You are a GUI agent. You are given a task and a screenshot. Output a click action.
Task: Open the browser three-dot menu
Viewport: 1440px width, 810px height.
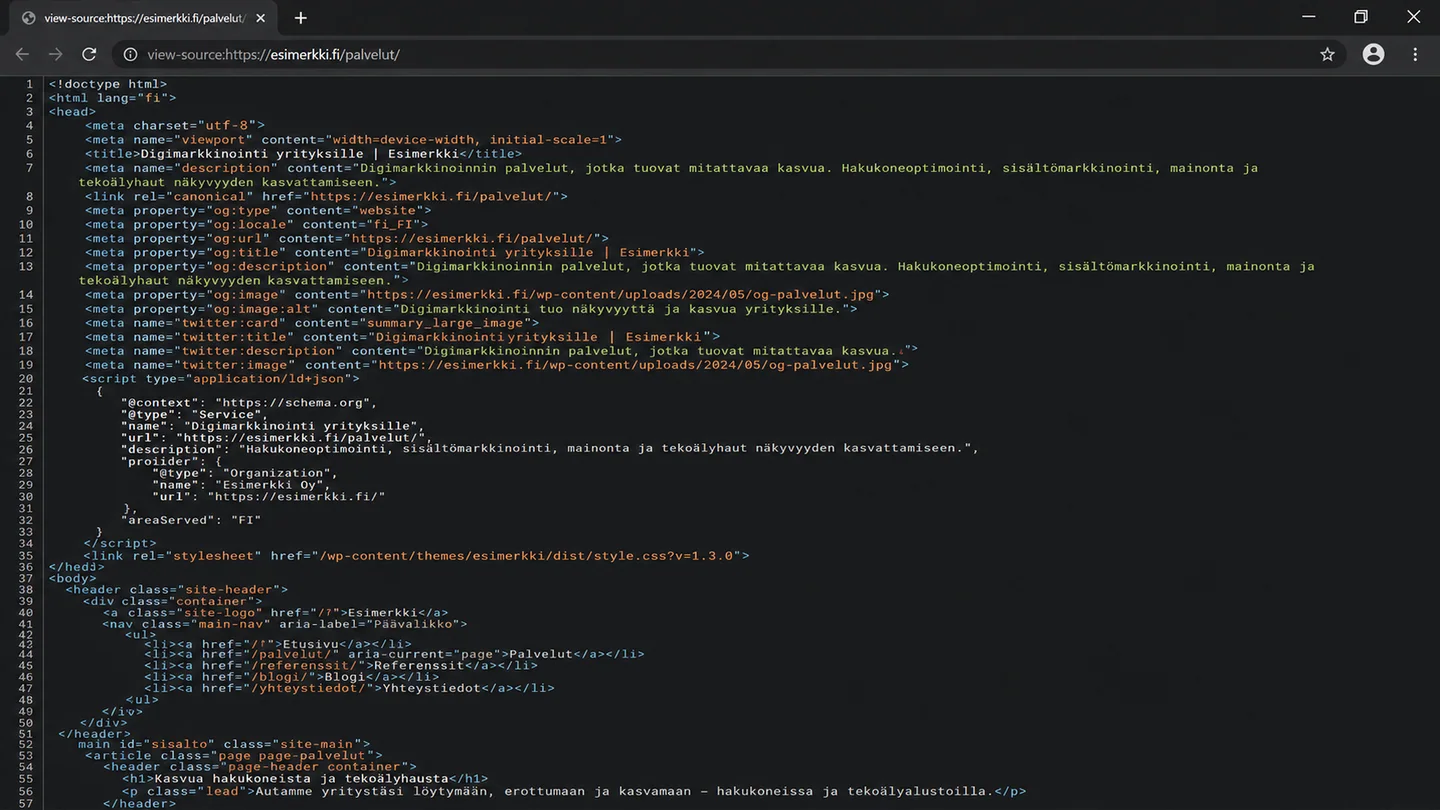point(1415,54)
